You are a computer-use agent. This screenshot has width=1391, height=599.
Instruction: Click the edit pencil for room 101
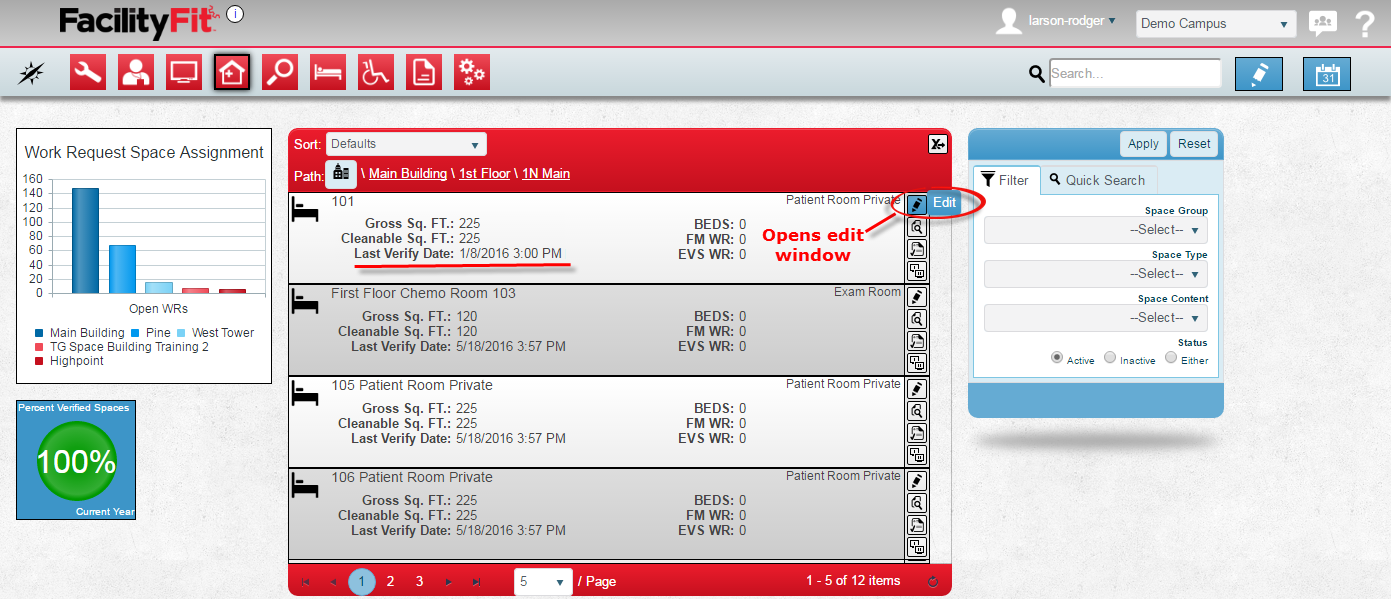(x=916, y=203)
